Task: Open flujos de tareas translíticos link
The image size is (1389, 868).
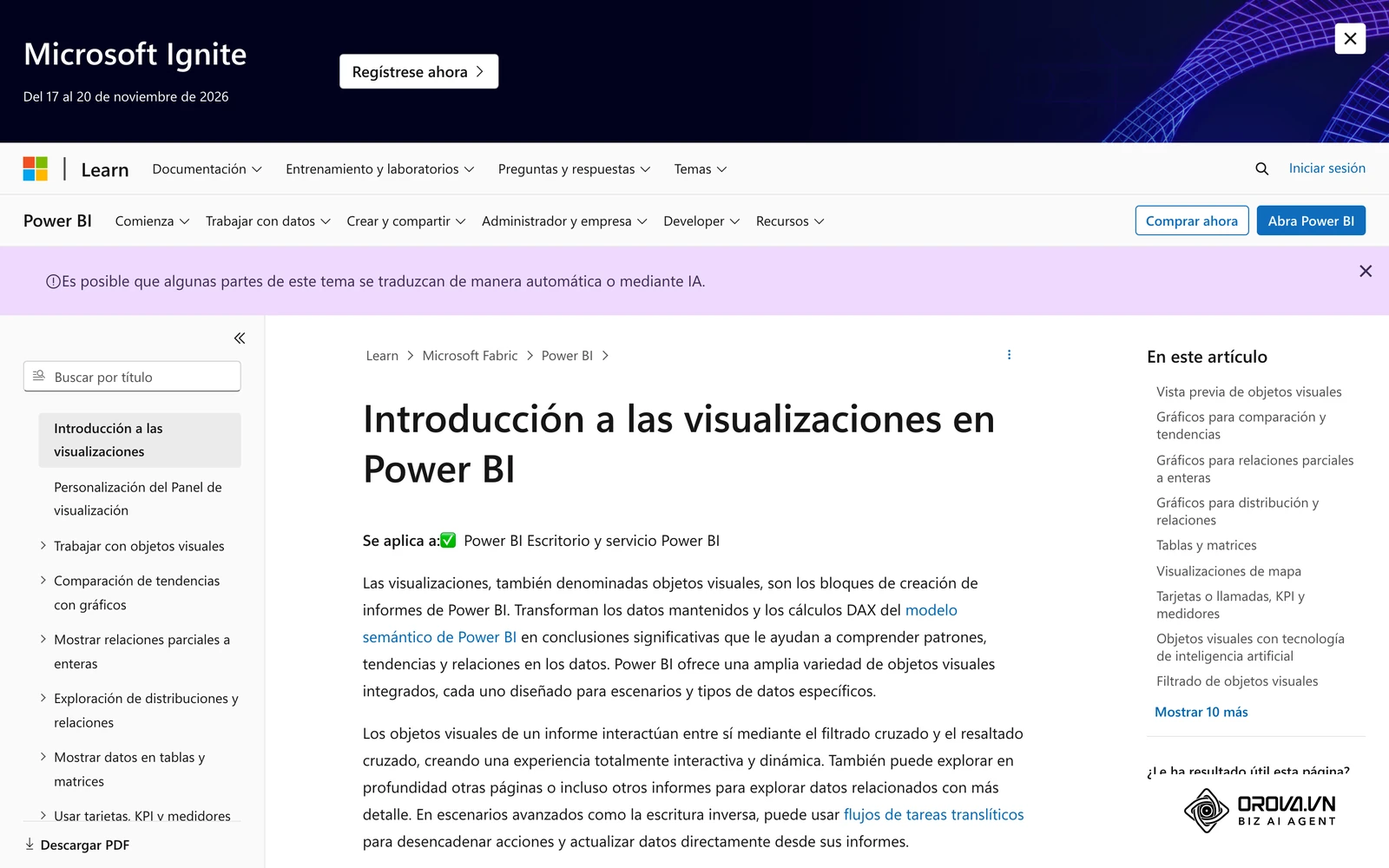Action: point(934,814)
